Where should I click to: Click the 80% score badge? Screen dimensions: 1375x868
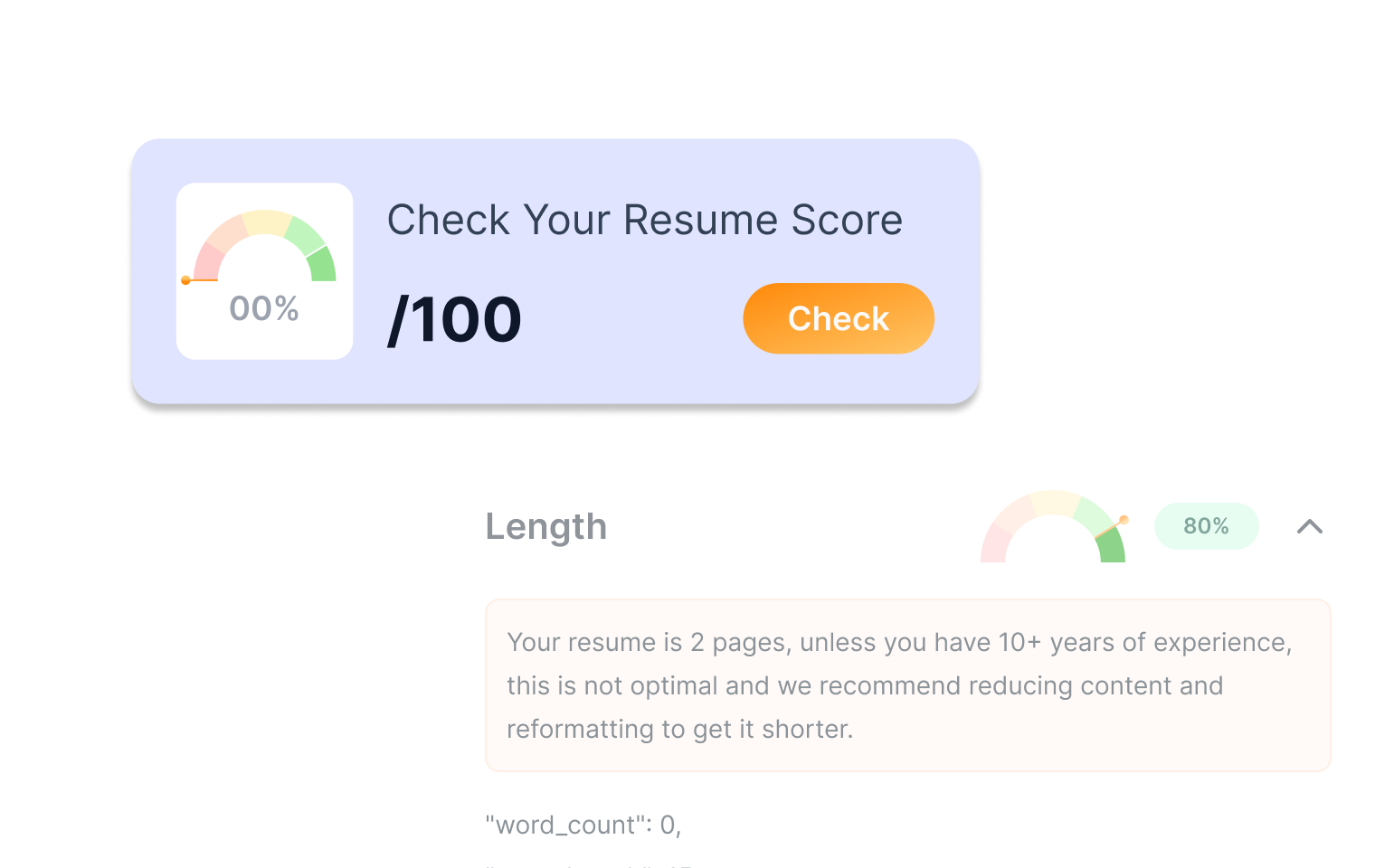tap(1206, 526)
